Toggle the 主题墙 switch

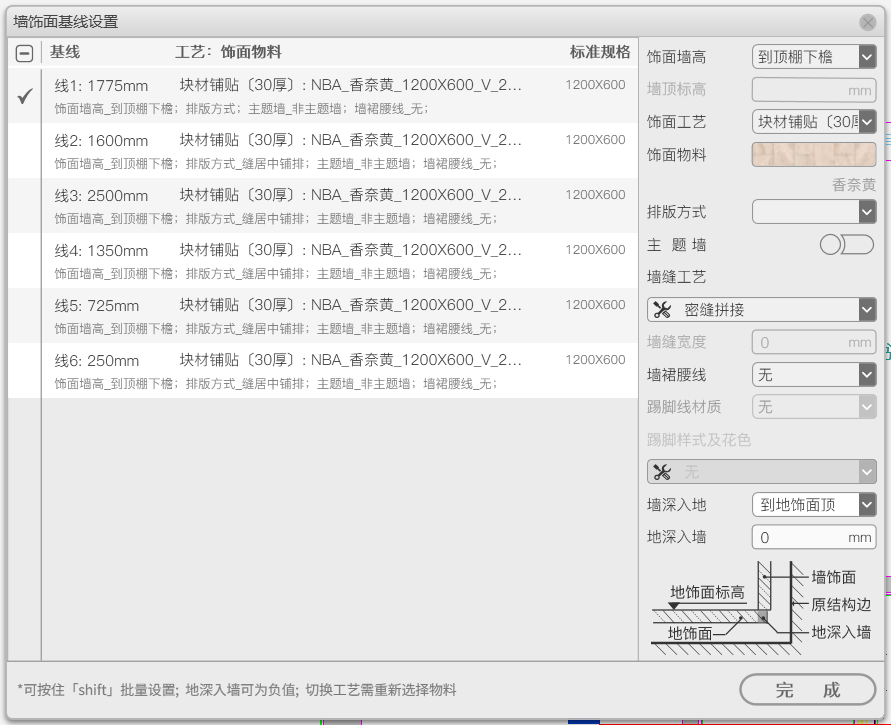847,245
